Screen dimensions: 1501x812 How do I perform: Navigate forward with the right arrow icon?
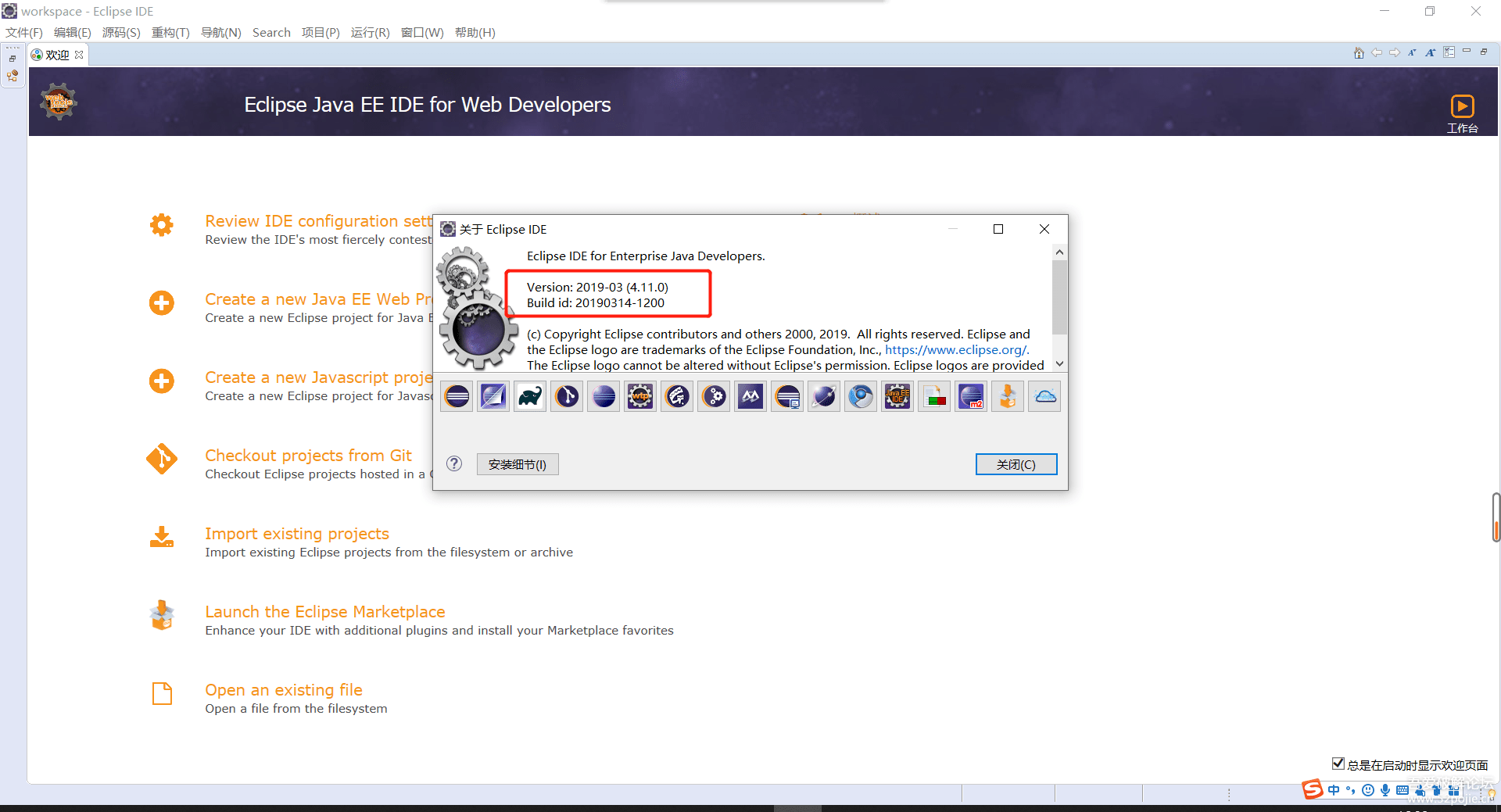pos(1395,52)
